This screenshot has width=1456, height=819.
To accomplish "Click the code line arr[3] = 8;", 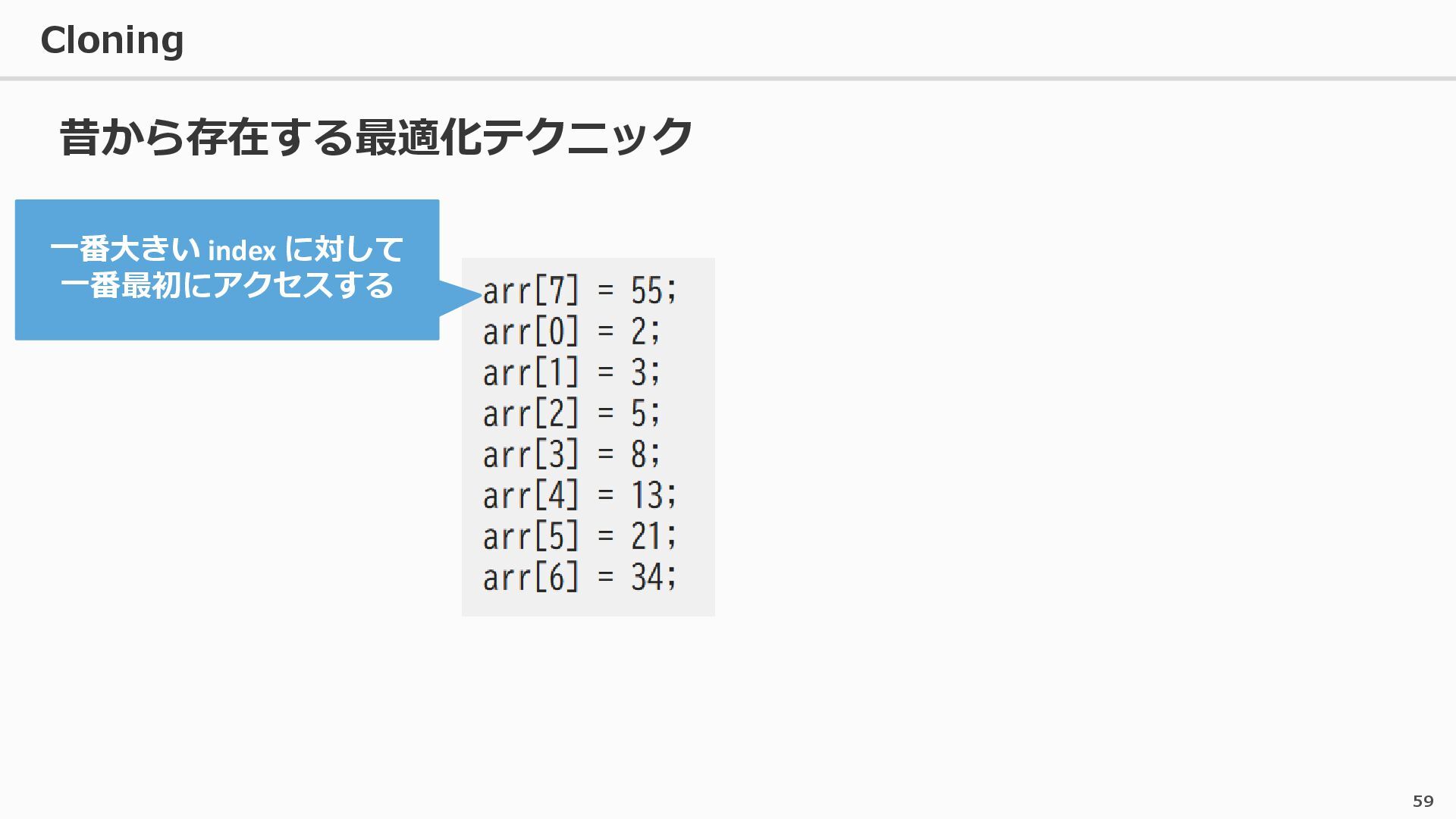I will tap(571, 455).
